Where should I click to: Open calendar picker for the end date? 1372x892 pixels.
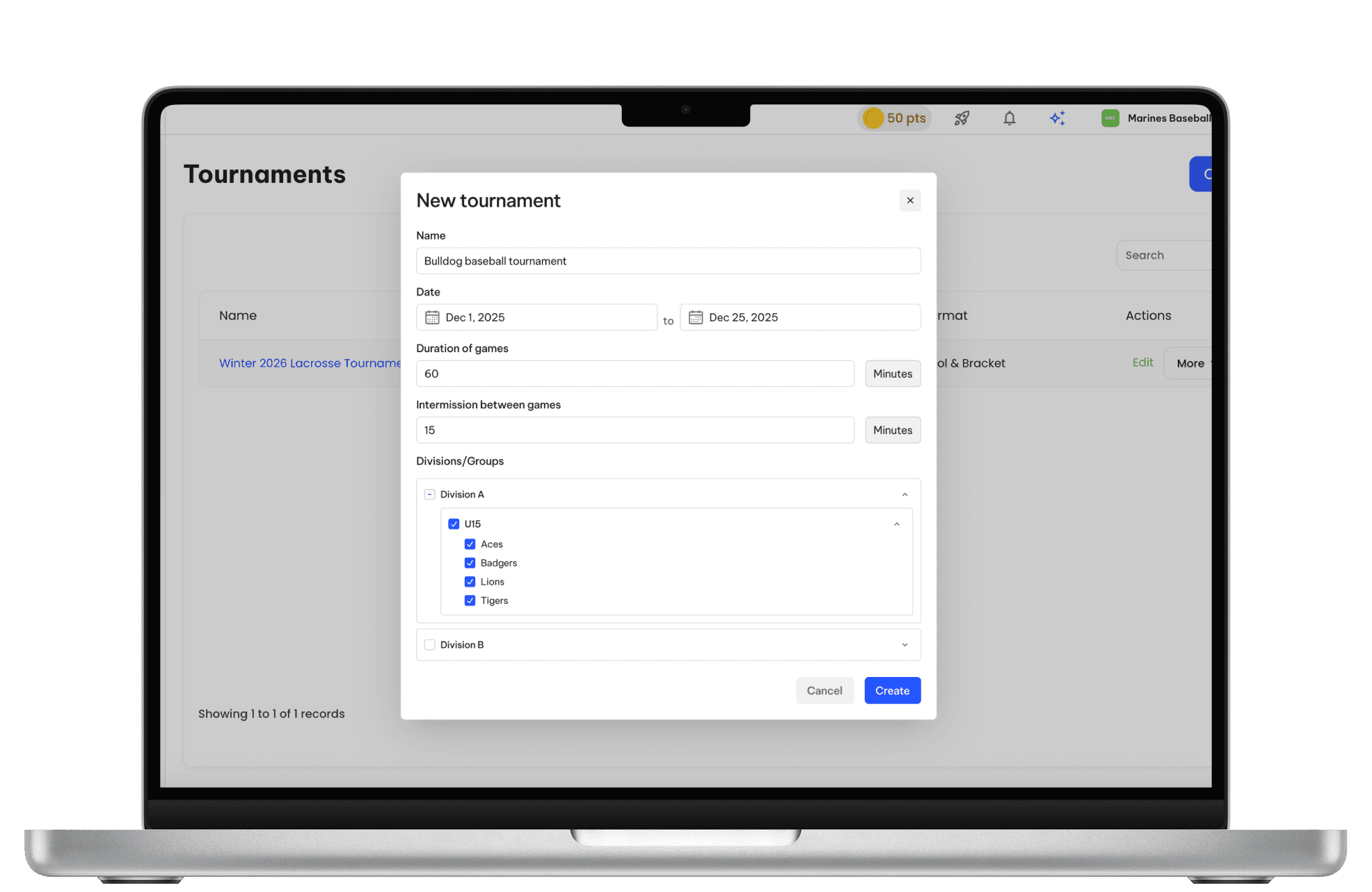(695, 317)
